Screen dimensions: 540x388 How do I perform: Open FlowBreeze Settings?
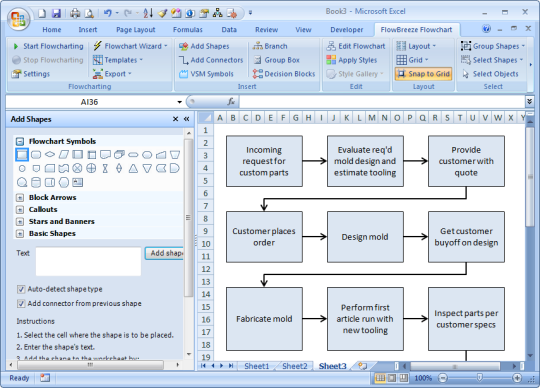(x=31, y=74)
